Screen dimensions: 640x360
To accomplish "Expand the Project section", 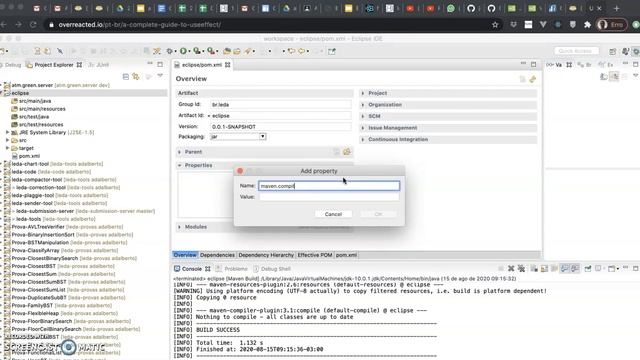I will click(x=363, y=93).
